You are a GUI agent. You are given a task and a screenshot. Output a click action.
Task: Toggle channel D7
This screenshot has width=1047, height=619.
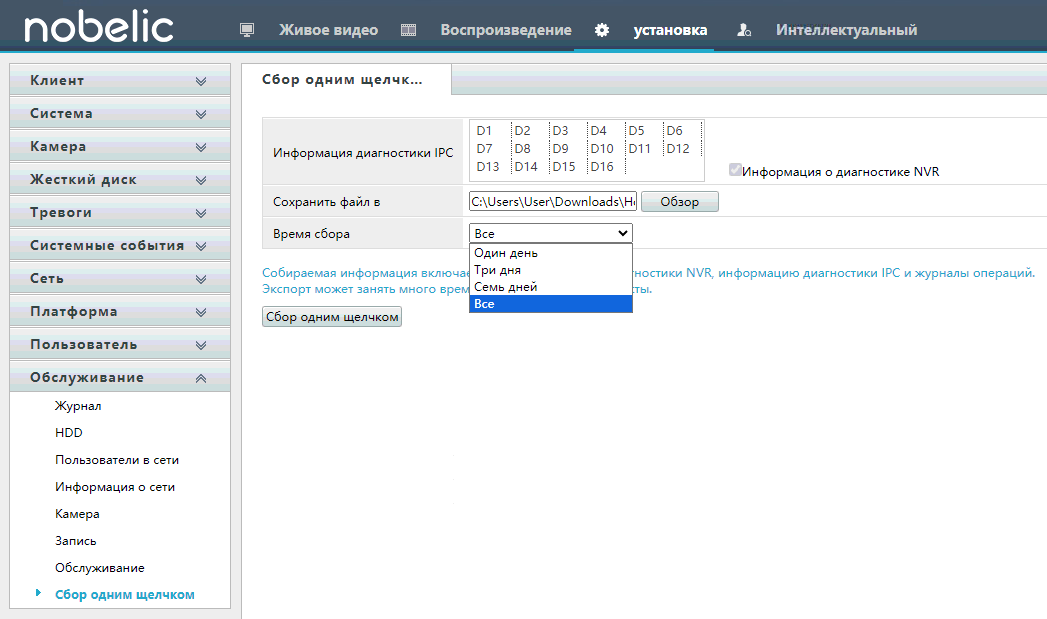484,149
